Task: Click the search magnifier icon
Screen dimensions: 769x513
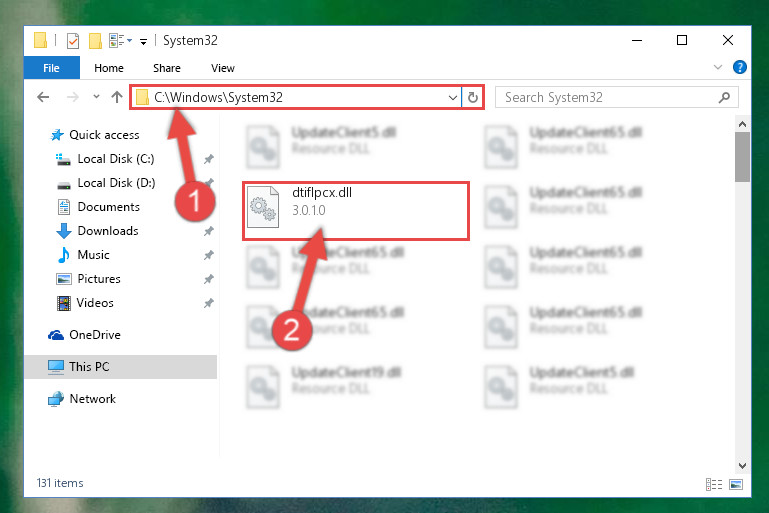Action: pyautogui.click(x=724, y=97)
